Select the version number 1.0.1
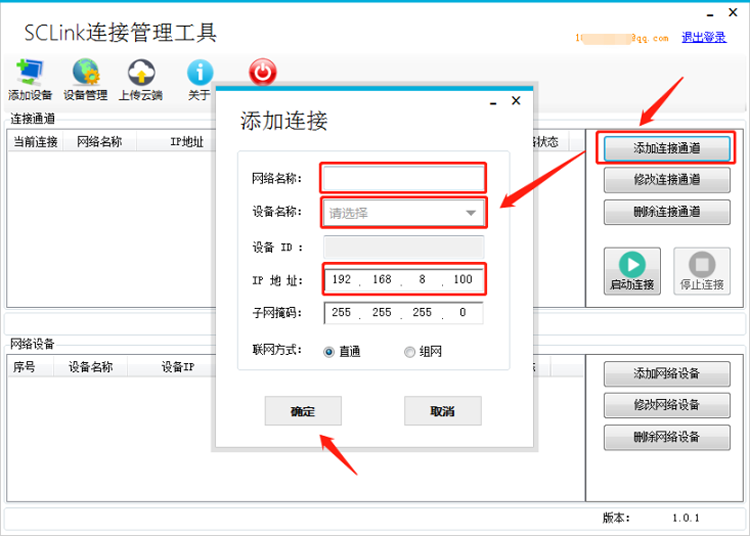The height and width of the screenshot is (536, 750). point(685,518)
